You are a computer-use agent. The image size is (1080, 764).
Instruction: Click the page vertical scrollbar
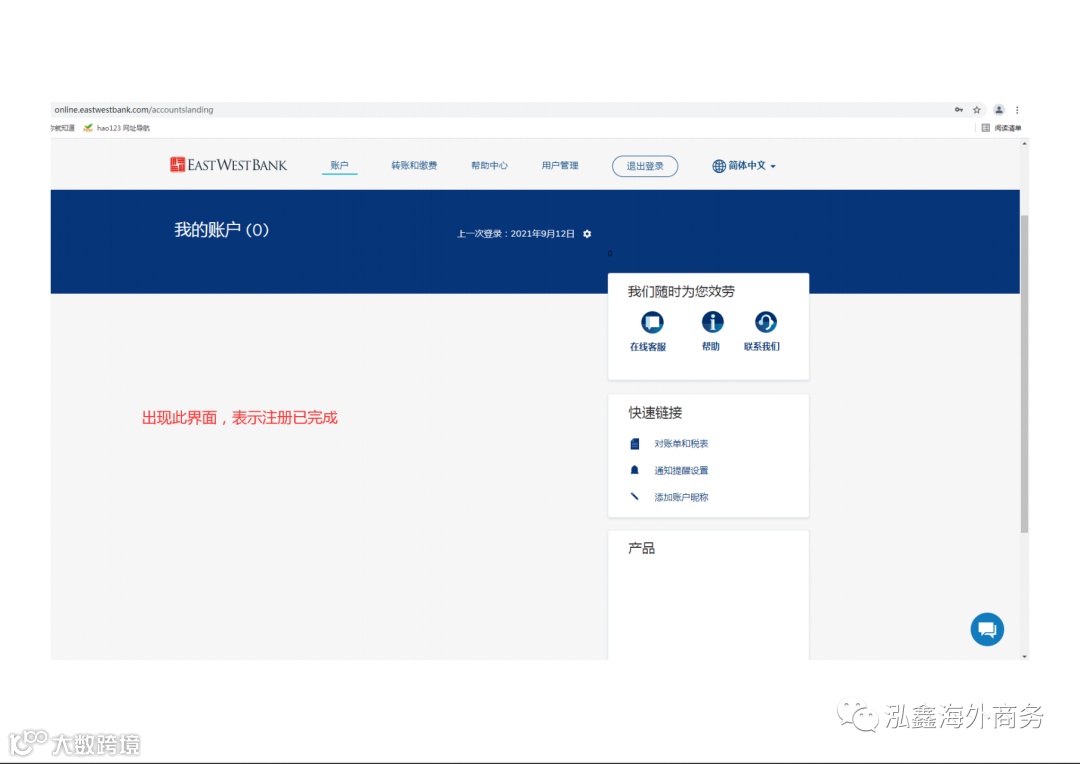click(x=1024, y=374)
